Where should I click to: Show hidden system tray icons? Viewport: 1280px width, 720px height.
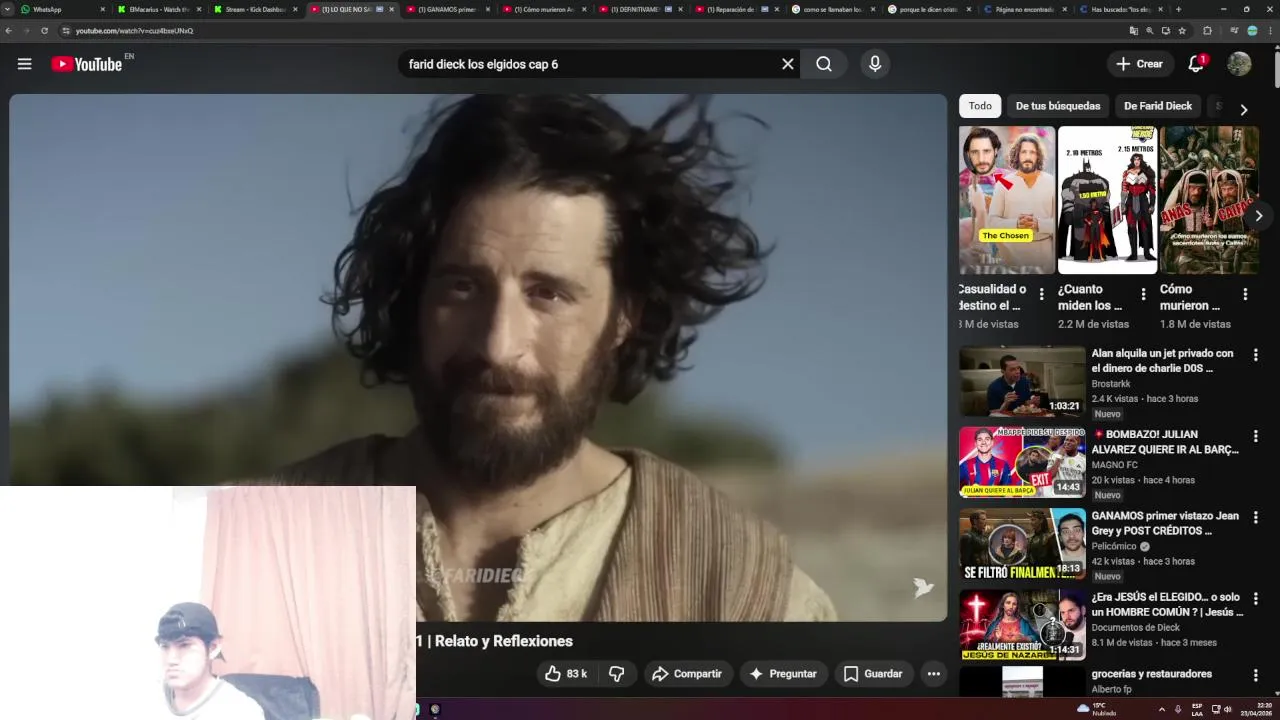pos(1161,709)
